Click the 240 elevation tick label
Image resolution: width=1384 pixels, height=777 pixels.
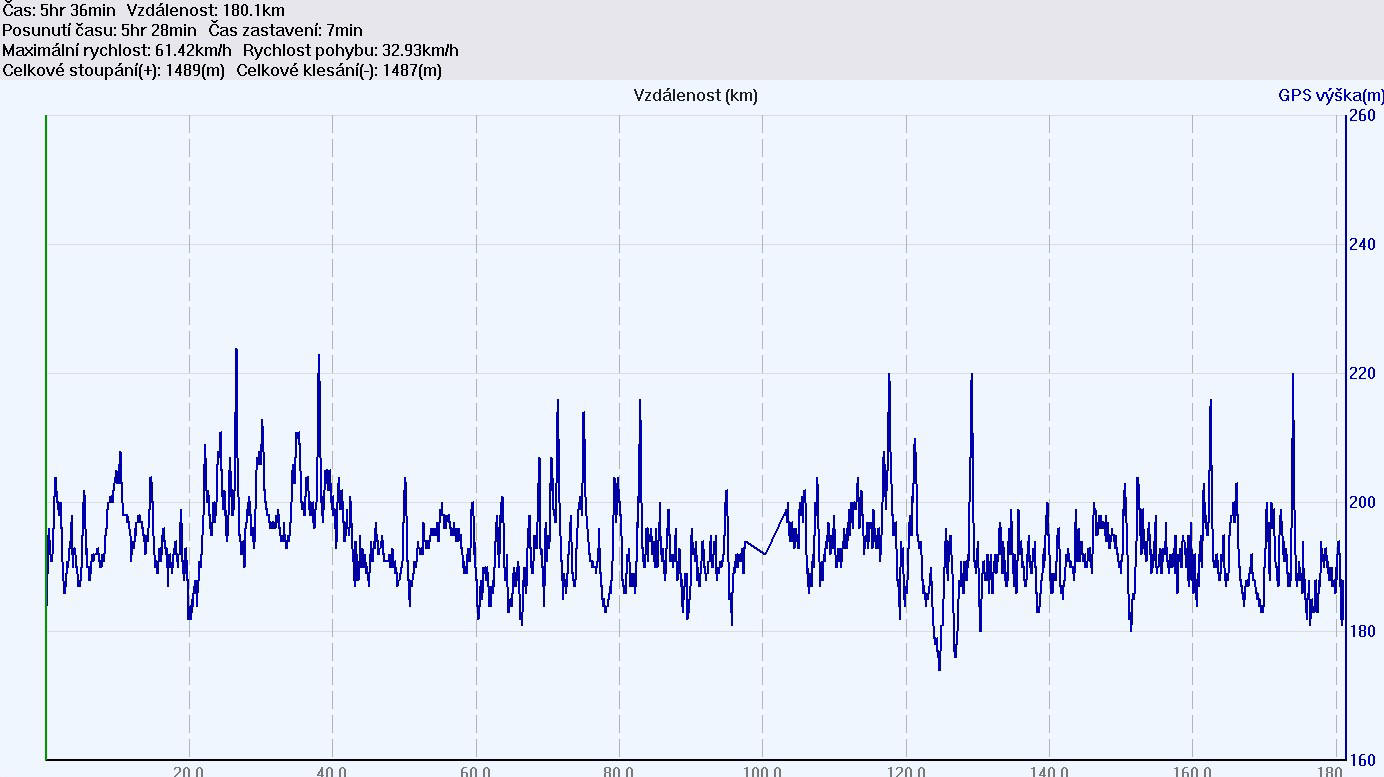[1361, 245]
